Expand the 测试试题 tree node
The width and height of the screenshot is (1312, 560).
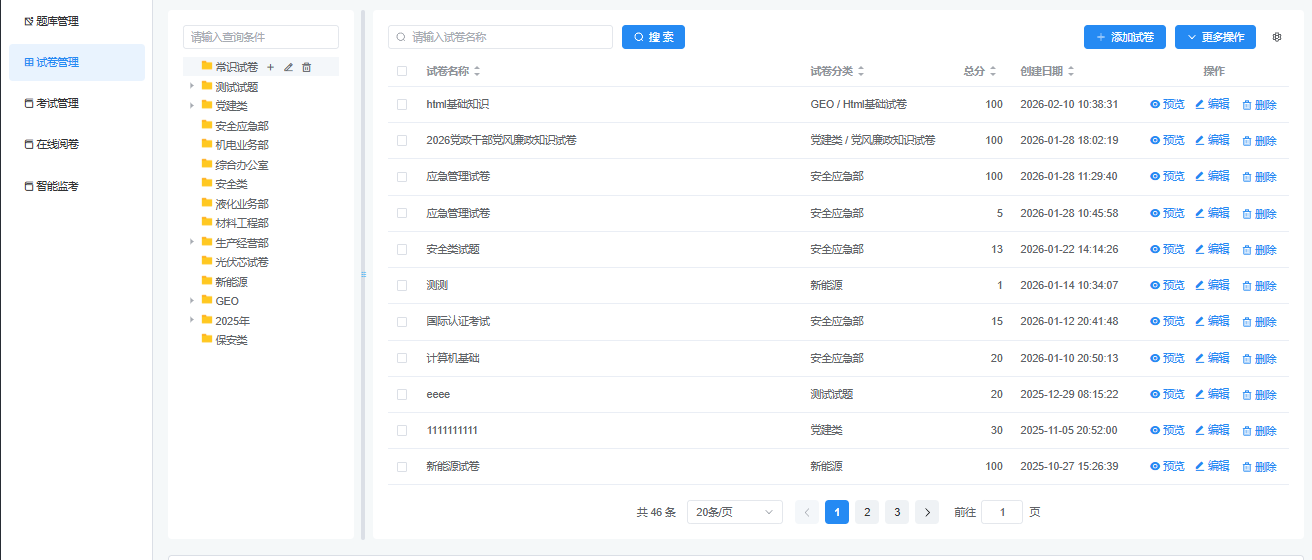point(191,86)
